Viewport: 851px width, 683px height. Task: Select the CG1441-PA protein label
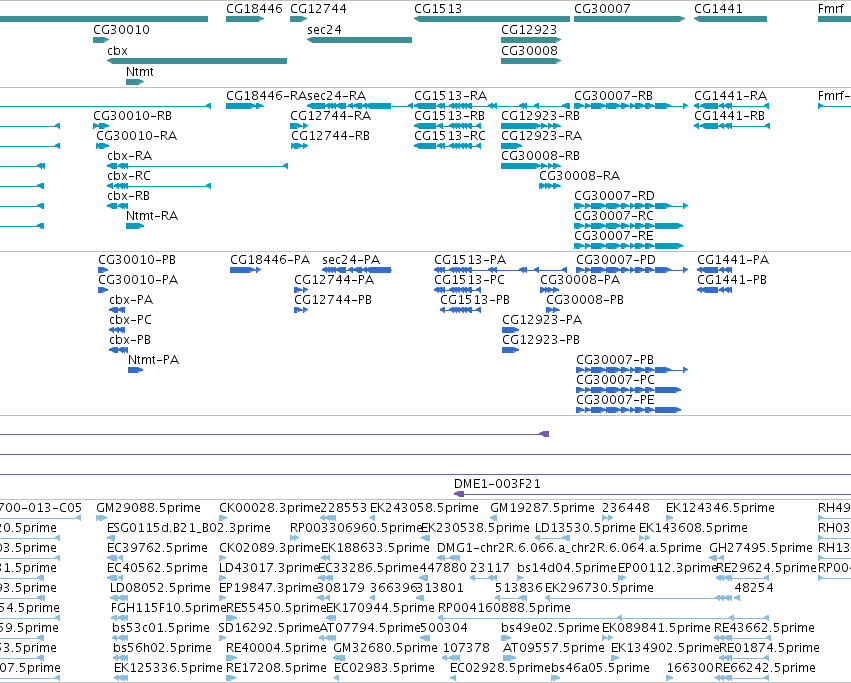tap(733, 260)
